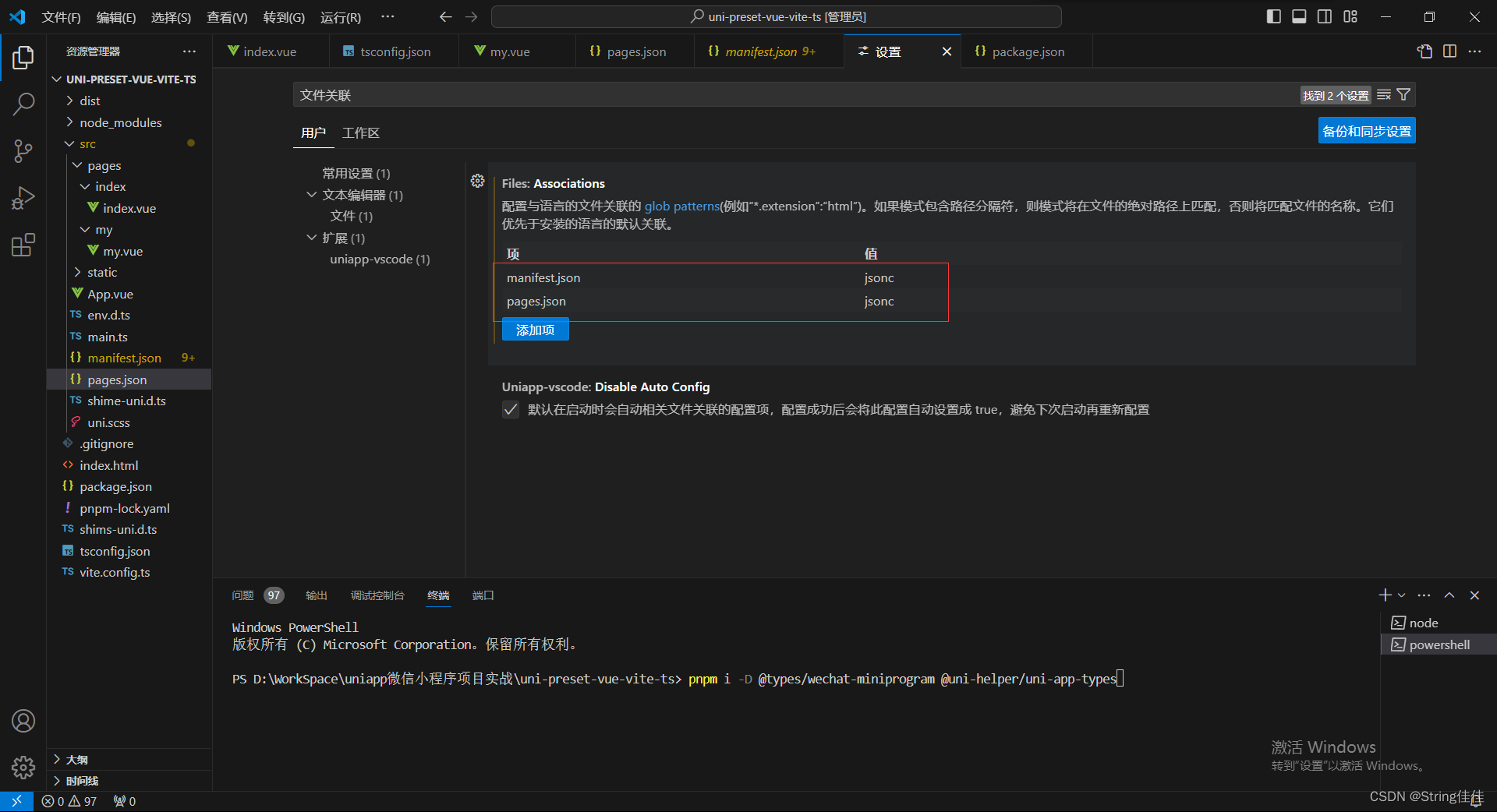Open the Search view in the activity bar
The image size is (1497, 812).
tap(23, 103)
